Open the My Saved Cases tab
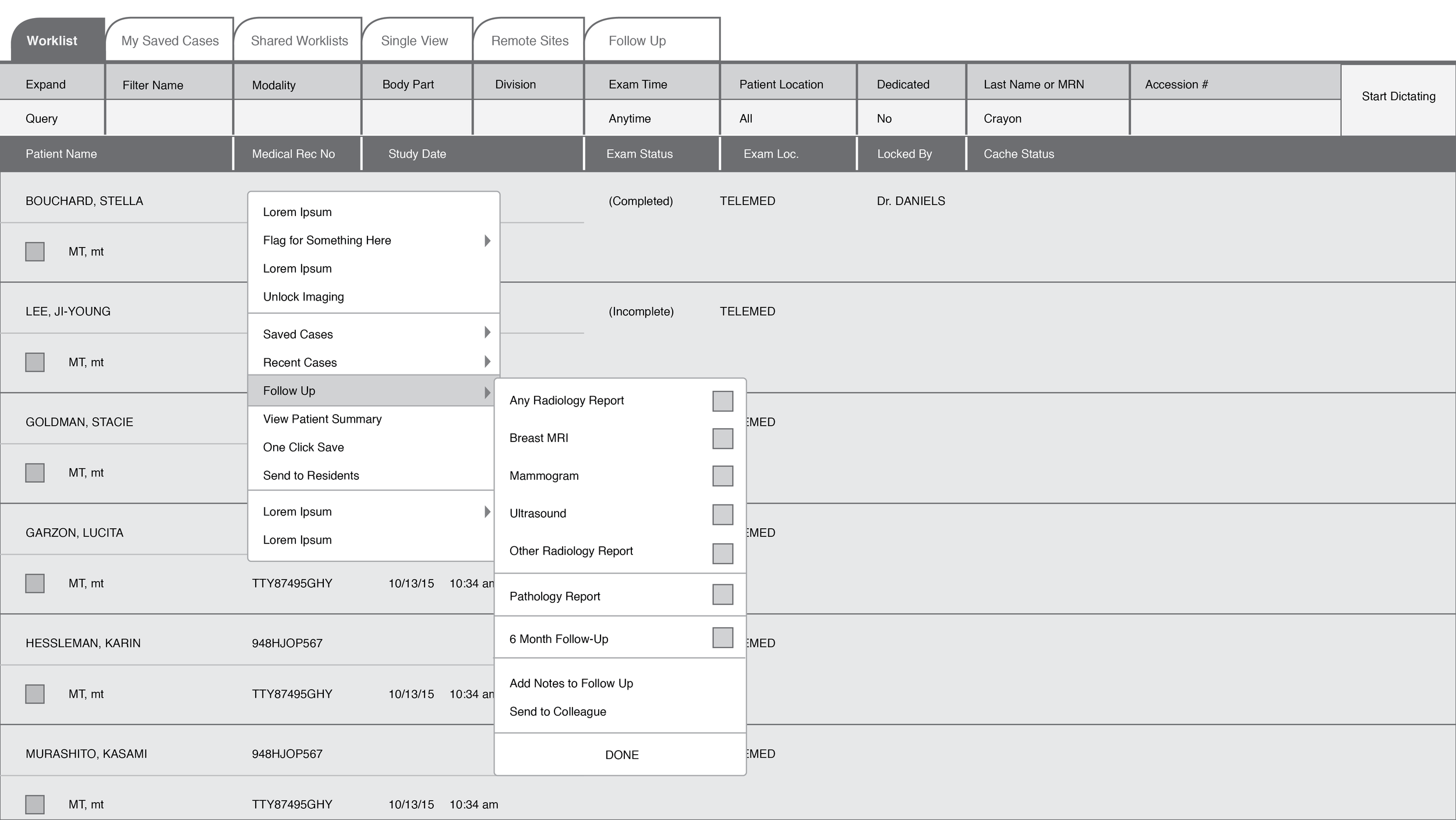 (x=170, y=40)
